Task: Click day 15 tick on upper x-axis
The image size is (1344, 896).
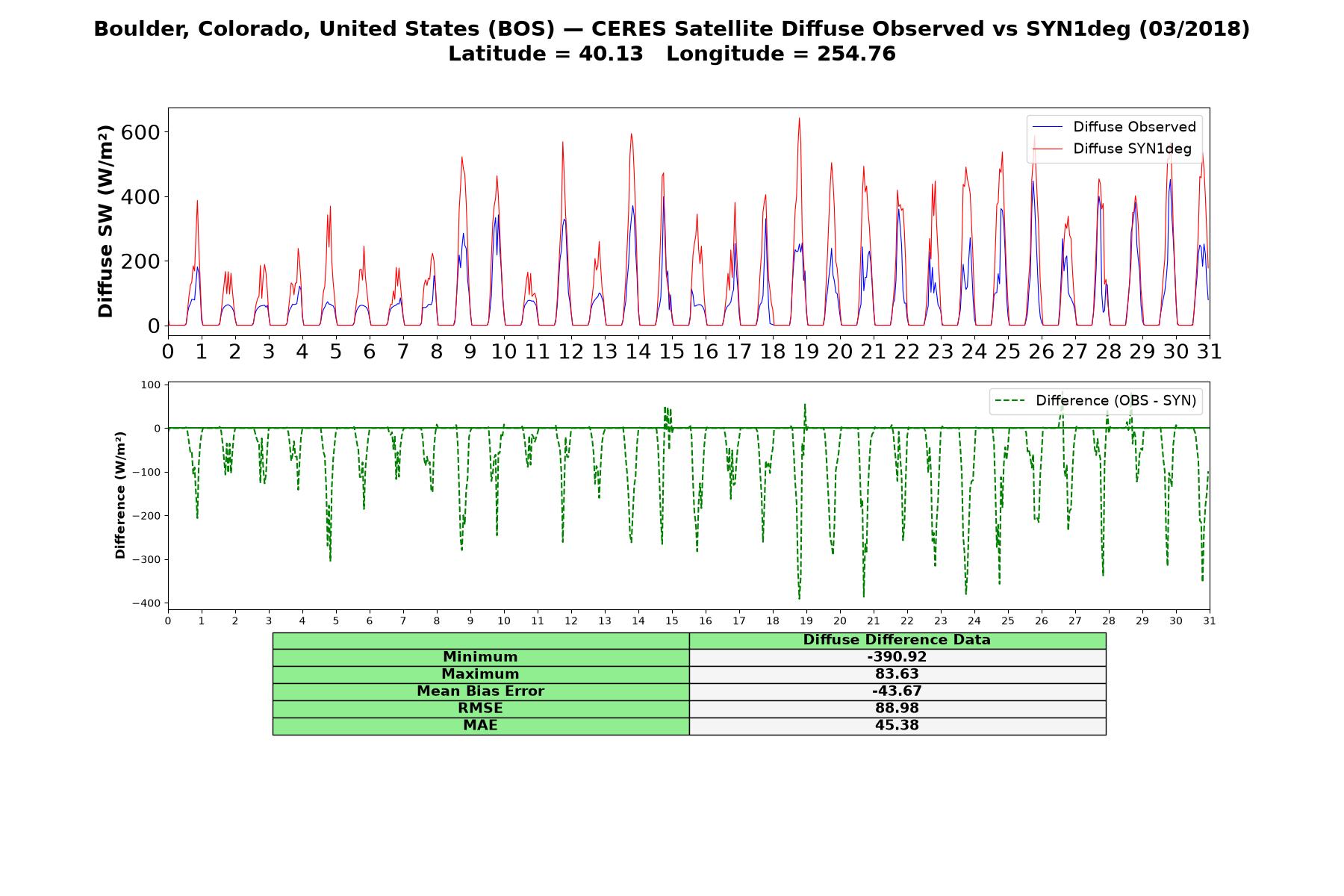Action: point(671,352)
